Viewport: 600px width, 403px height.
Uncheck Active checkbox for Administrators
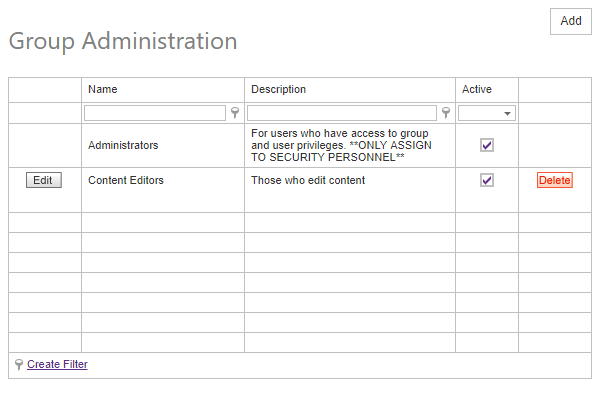pos(487,145)
